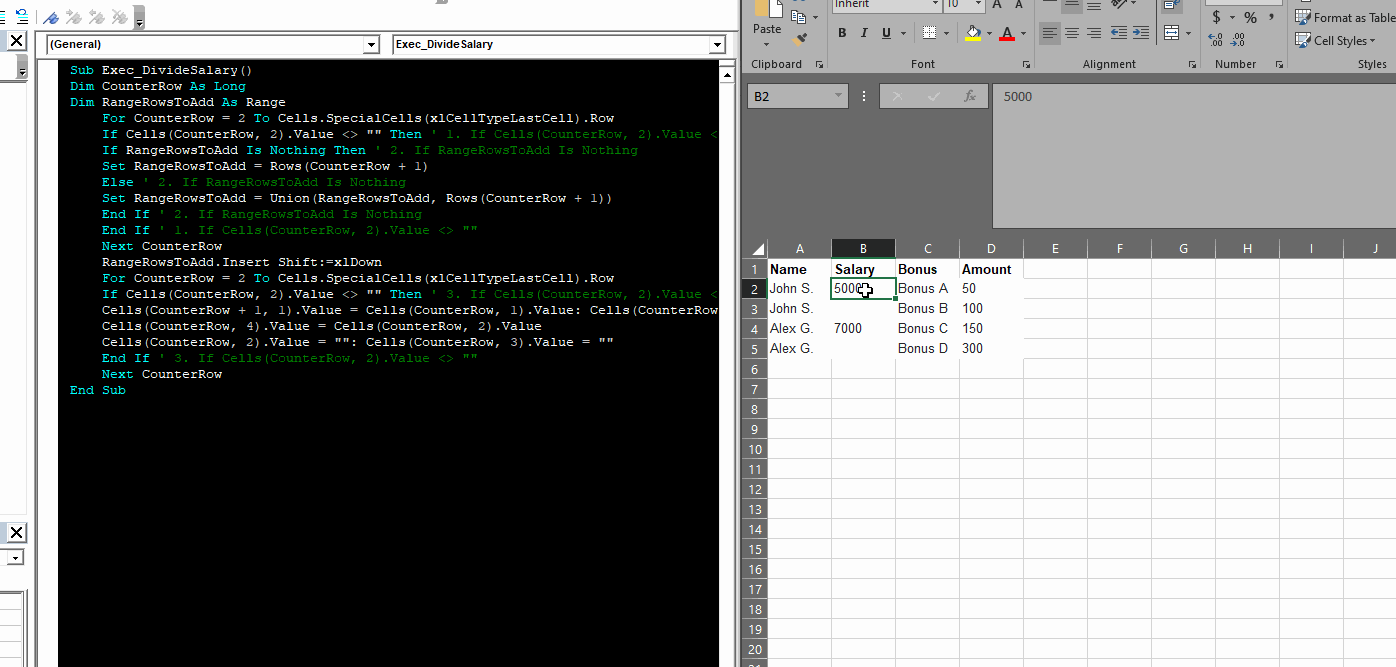Open the Exec_DivideSalary procedure dropdown
The width and height of the screenshot is (1396, 667).
pyautogui.click(x=716, y=45)
